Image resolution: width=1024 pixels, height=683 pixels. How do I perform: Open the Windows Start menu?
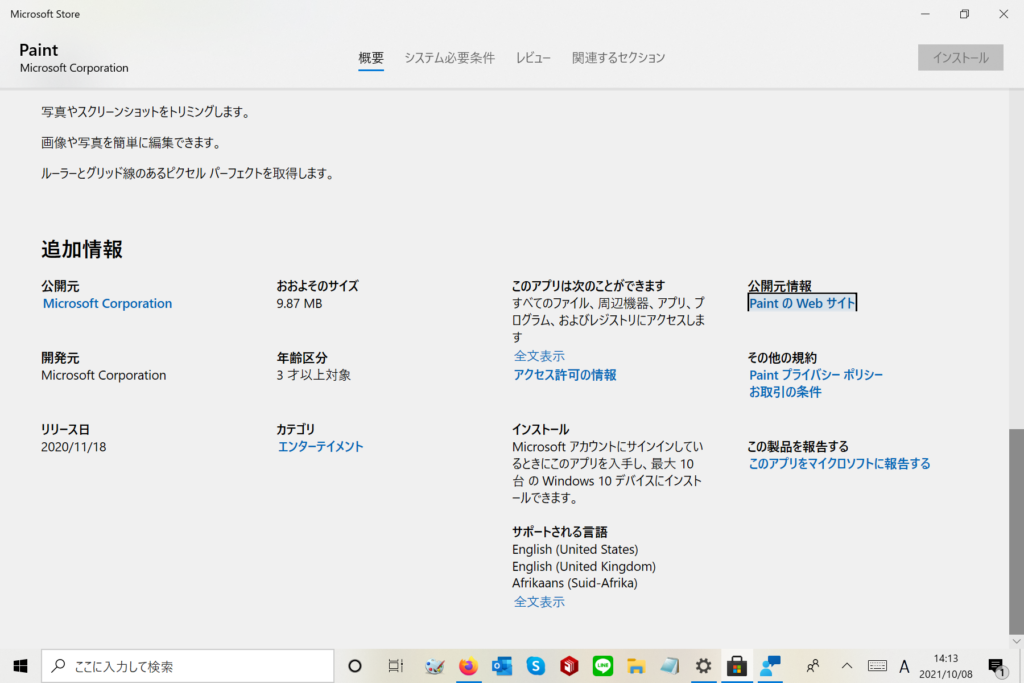20,666
